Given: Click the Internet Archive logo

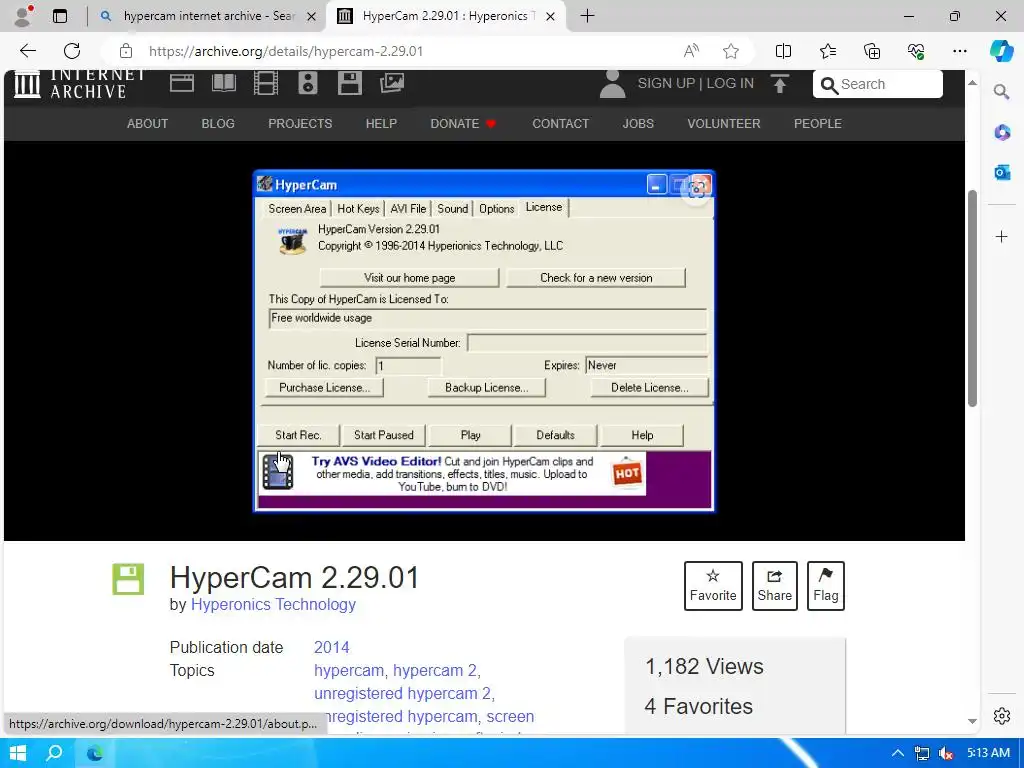Looking at the screenshot, I should coord(80,84).
